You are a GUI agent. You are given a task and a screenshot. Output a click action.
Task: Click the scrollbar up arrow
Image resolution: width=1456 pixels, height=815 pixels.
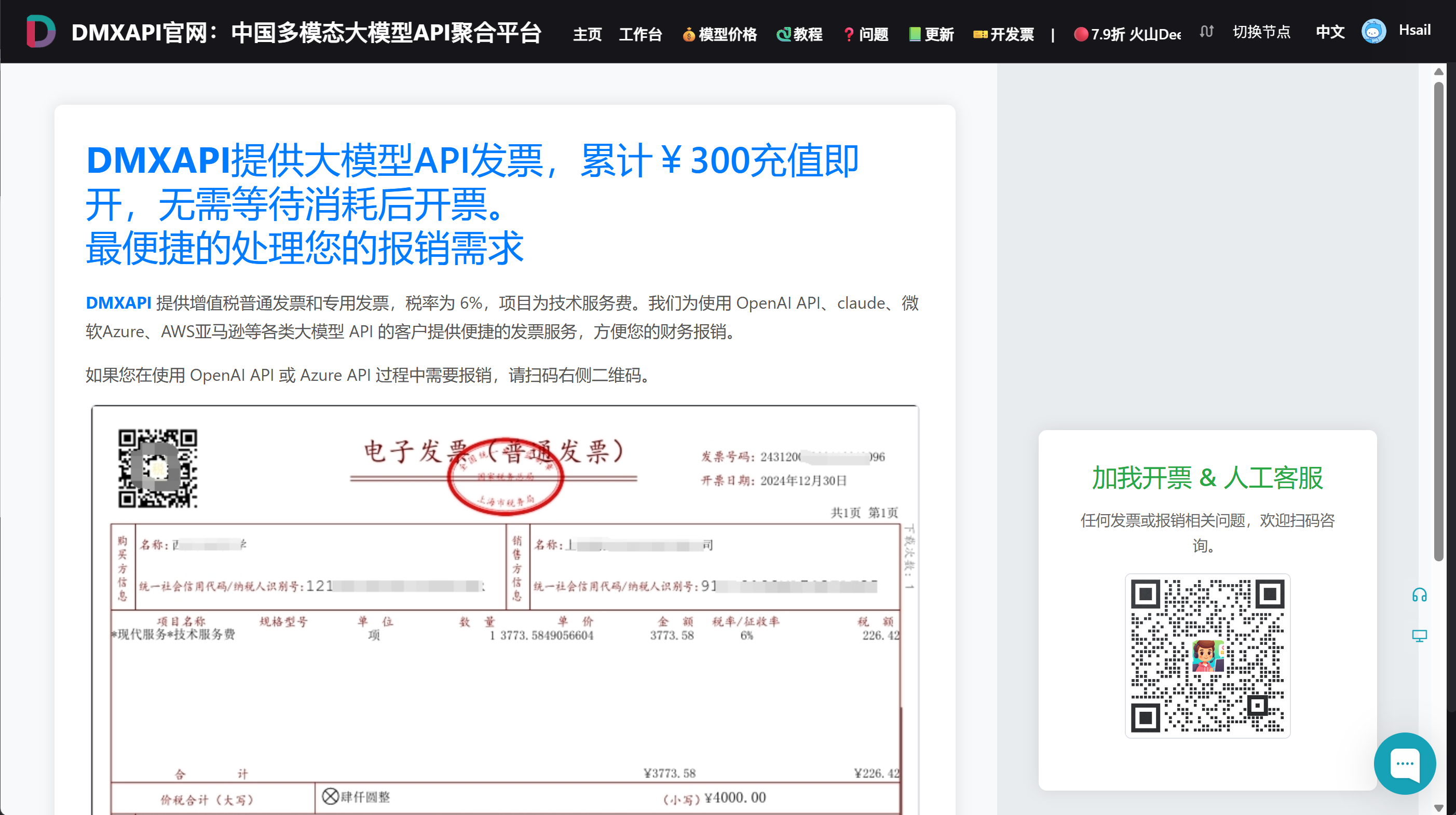(1438, 71)
